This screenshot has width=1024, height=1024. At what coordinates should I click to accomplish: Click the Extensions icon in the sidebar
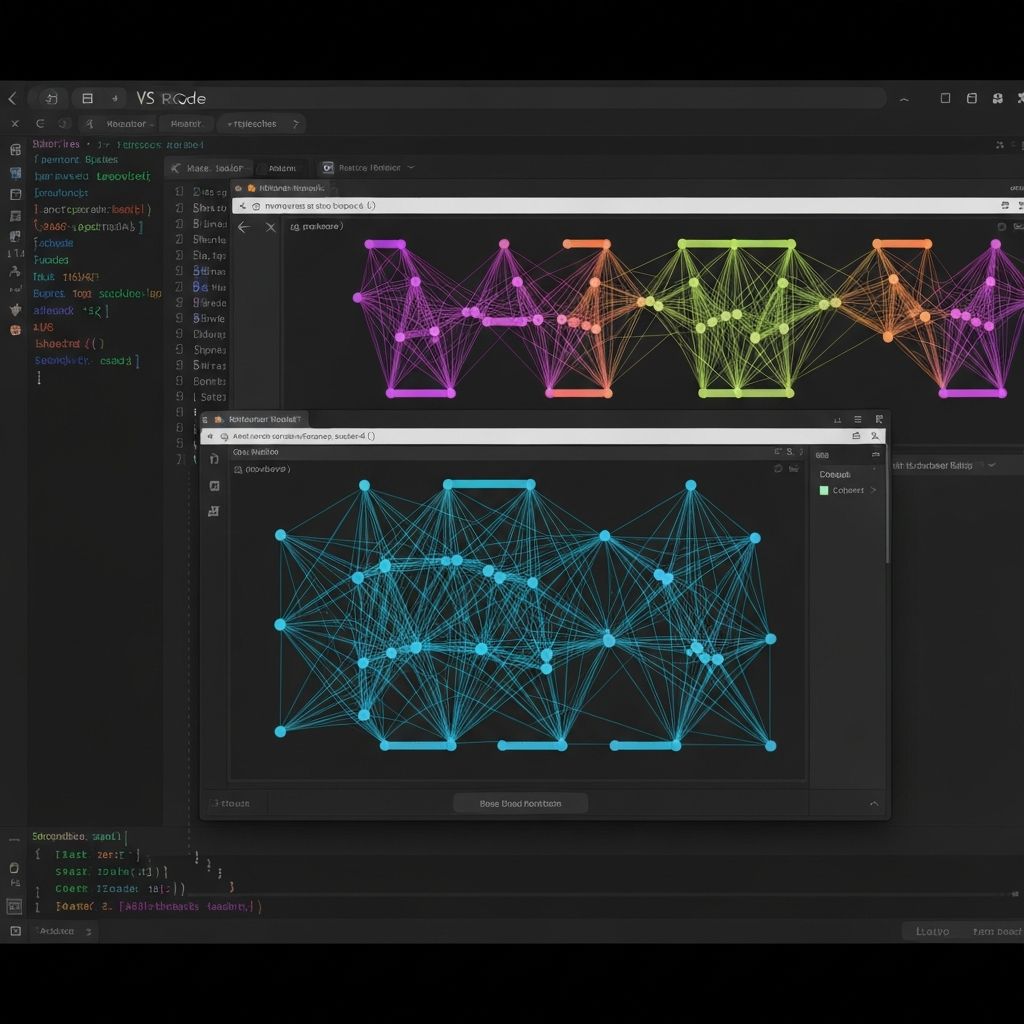click(x=15, y=234)
